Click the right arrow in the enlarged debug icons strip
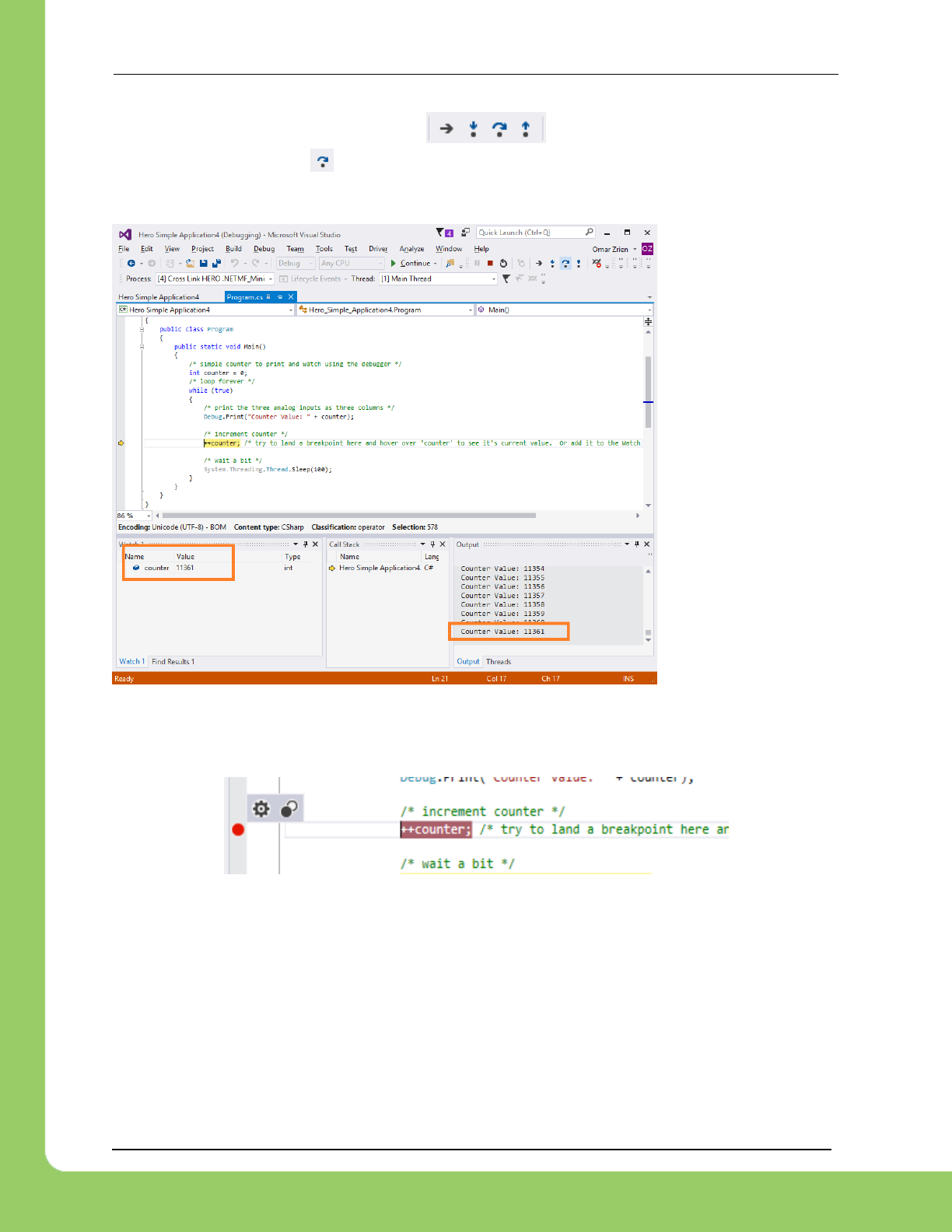Screen dimensions: 952x1232 pos(446,128)
